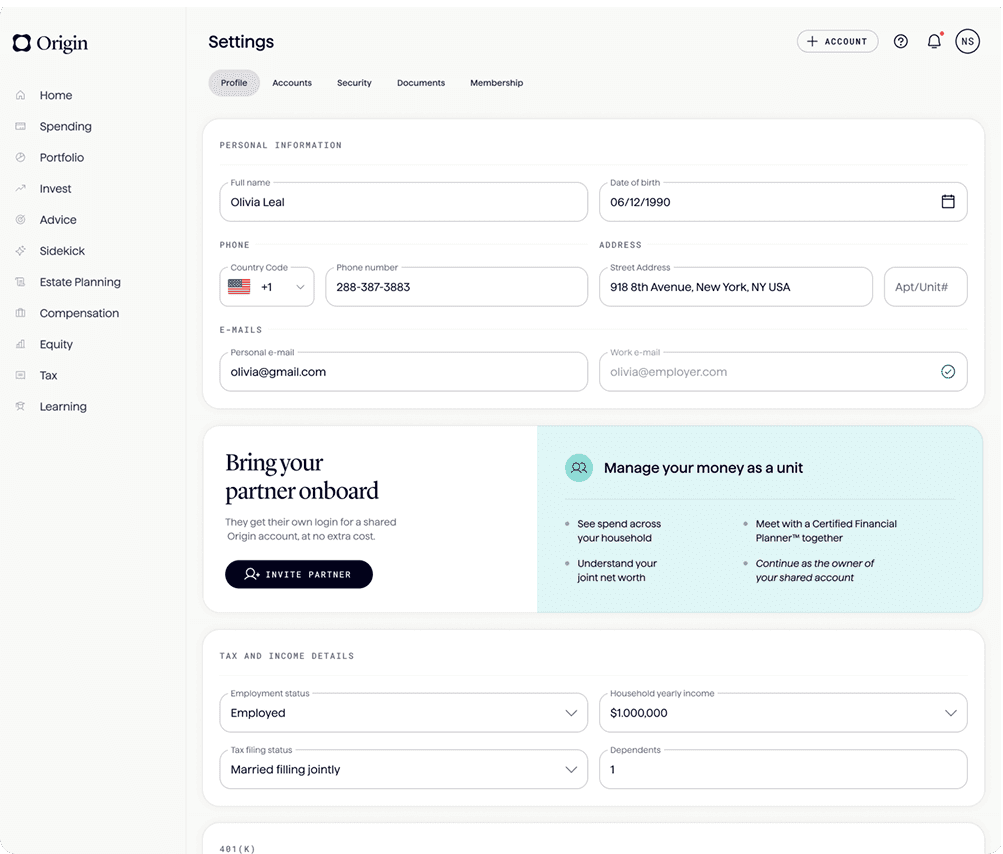Open the Tax filing status dropdown
This screenshot has width=1003, height=854.
click(x=404, y=769)
